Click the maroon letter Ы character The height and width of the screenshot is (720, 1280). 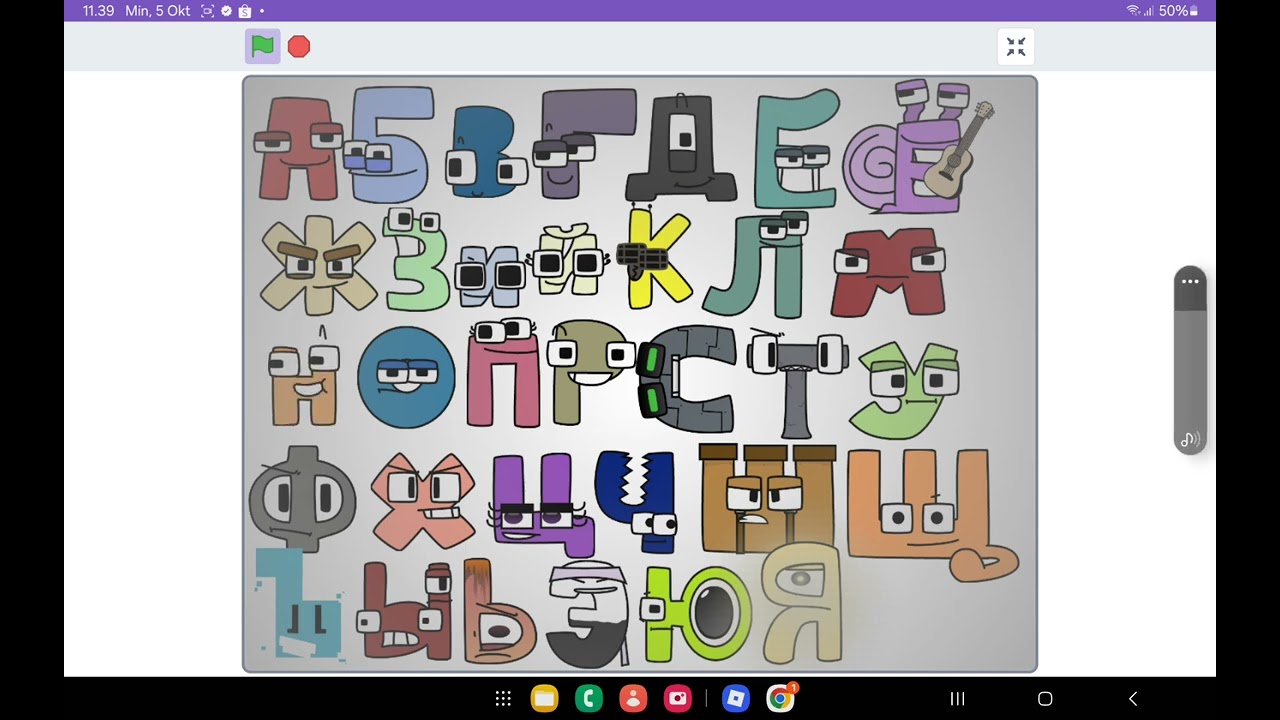pos(406,611)
